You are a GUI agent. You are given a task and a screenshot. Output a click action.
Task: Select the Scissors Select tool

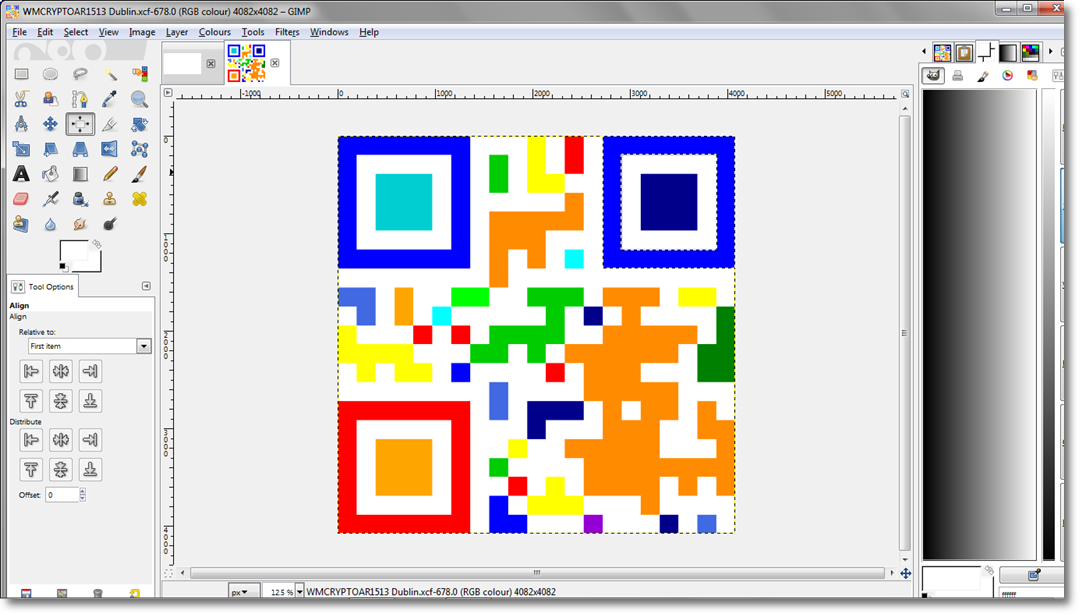21,99
